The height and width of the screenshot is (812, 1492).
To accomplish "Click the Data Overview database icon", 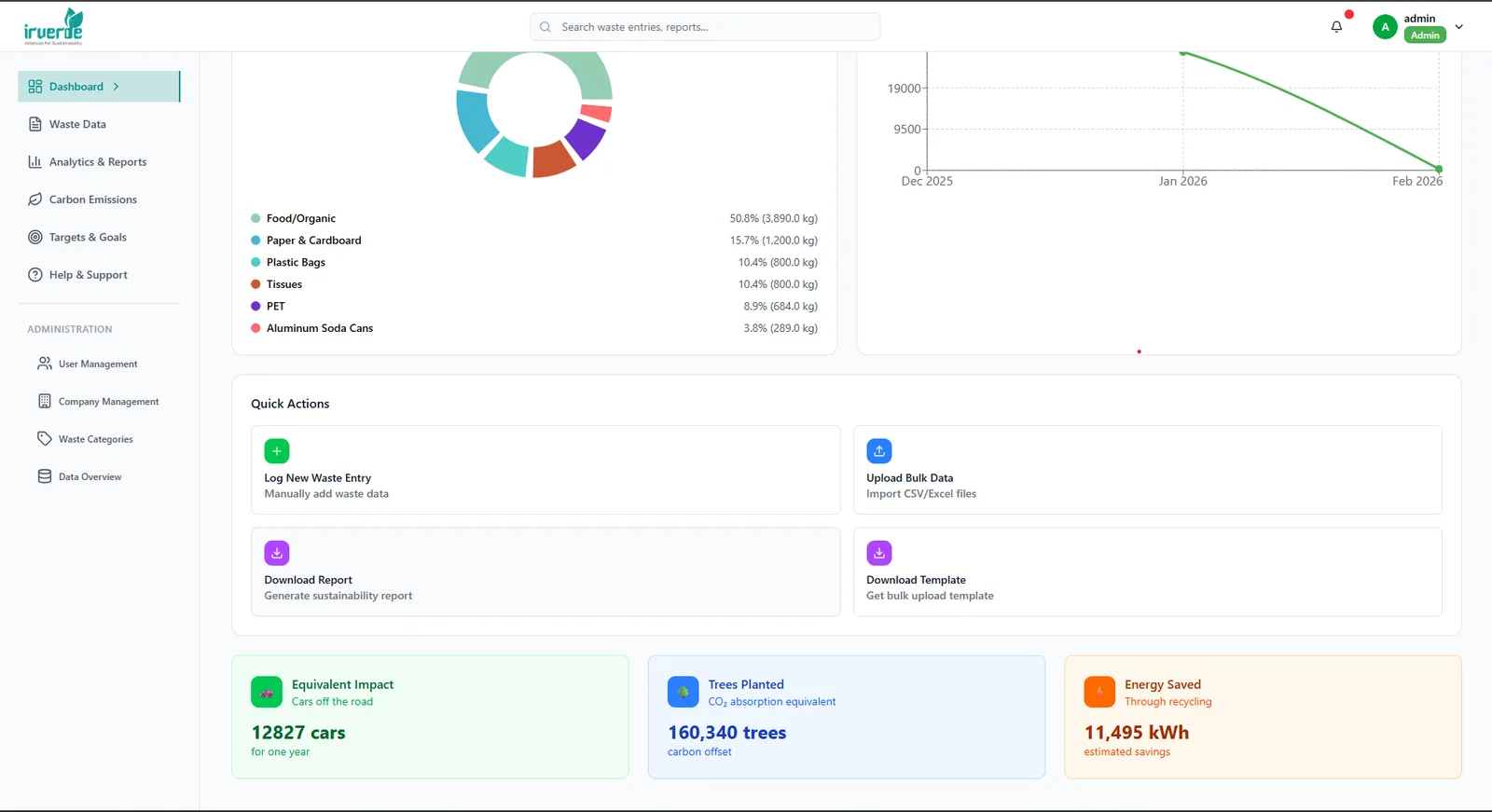I will (45, 476).
